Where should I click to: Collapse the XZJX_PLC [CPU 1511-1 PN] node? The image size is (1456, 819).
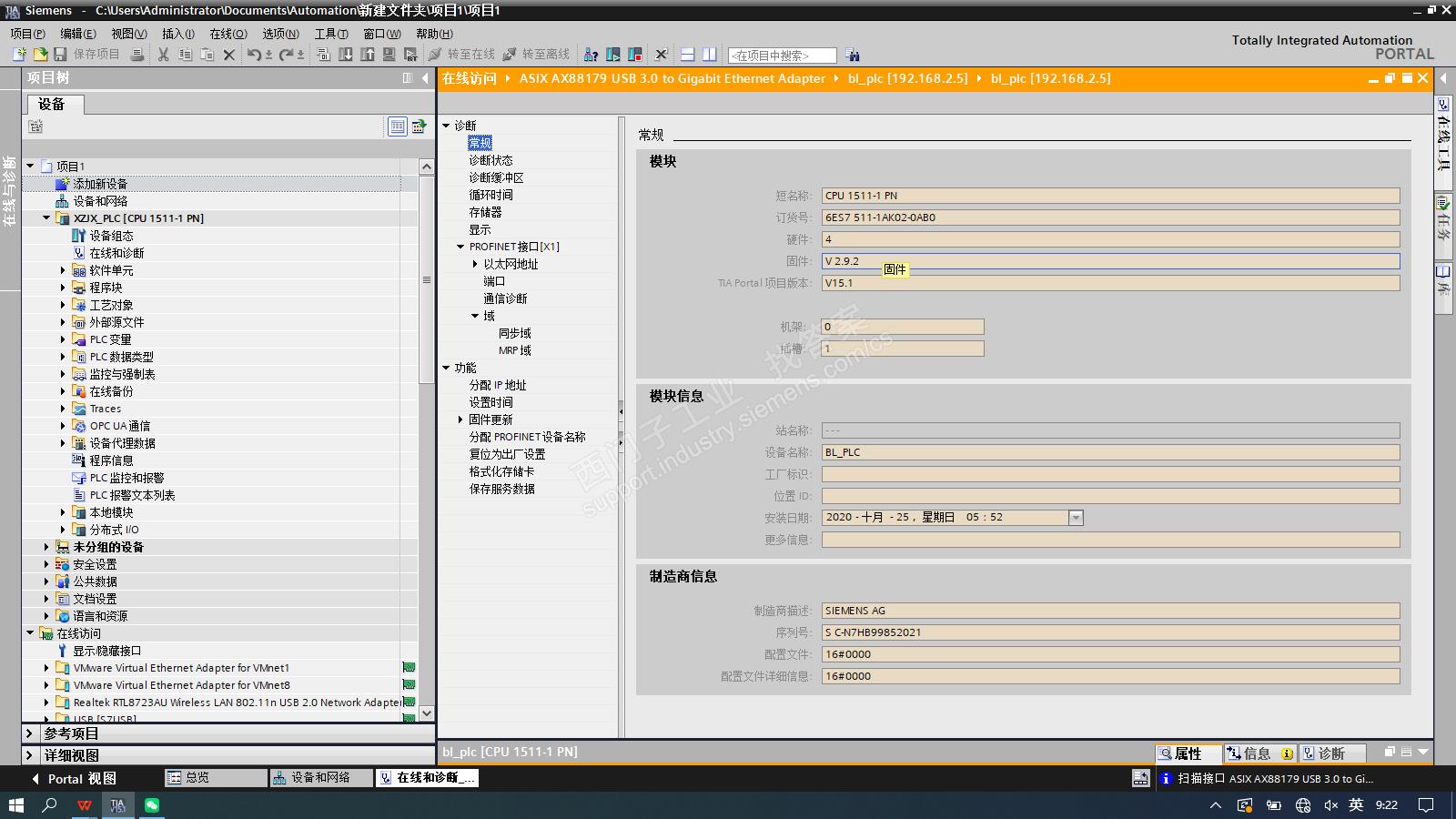pyautogui.click(x=46, y=218)
